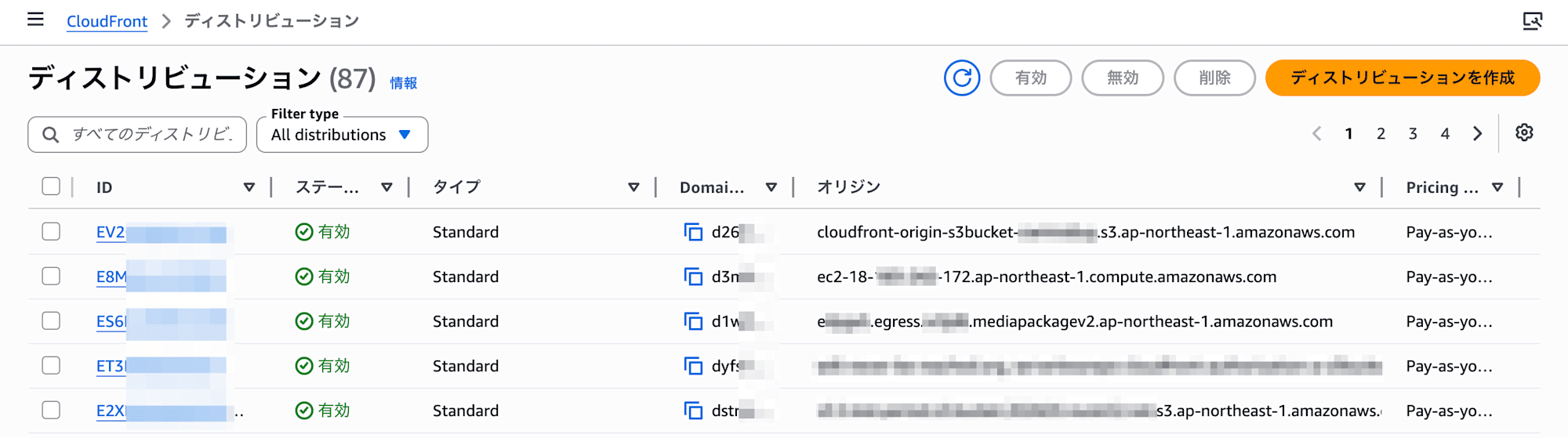Click the 有効 status icon in ES6 row

click(x=304, y=321)
